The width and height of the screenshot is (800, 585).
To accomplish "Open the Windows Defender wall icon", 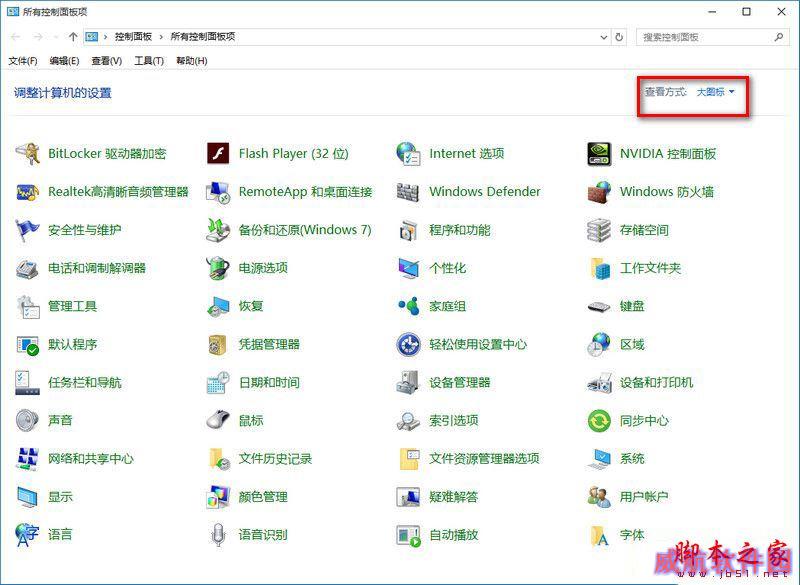I will coord(409,192).
